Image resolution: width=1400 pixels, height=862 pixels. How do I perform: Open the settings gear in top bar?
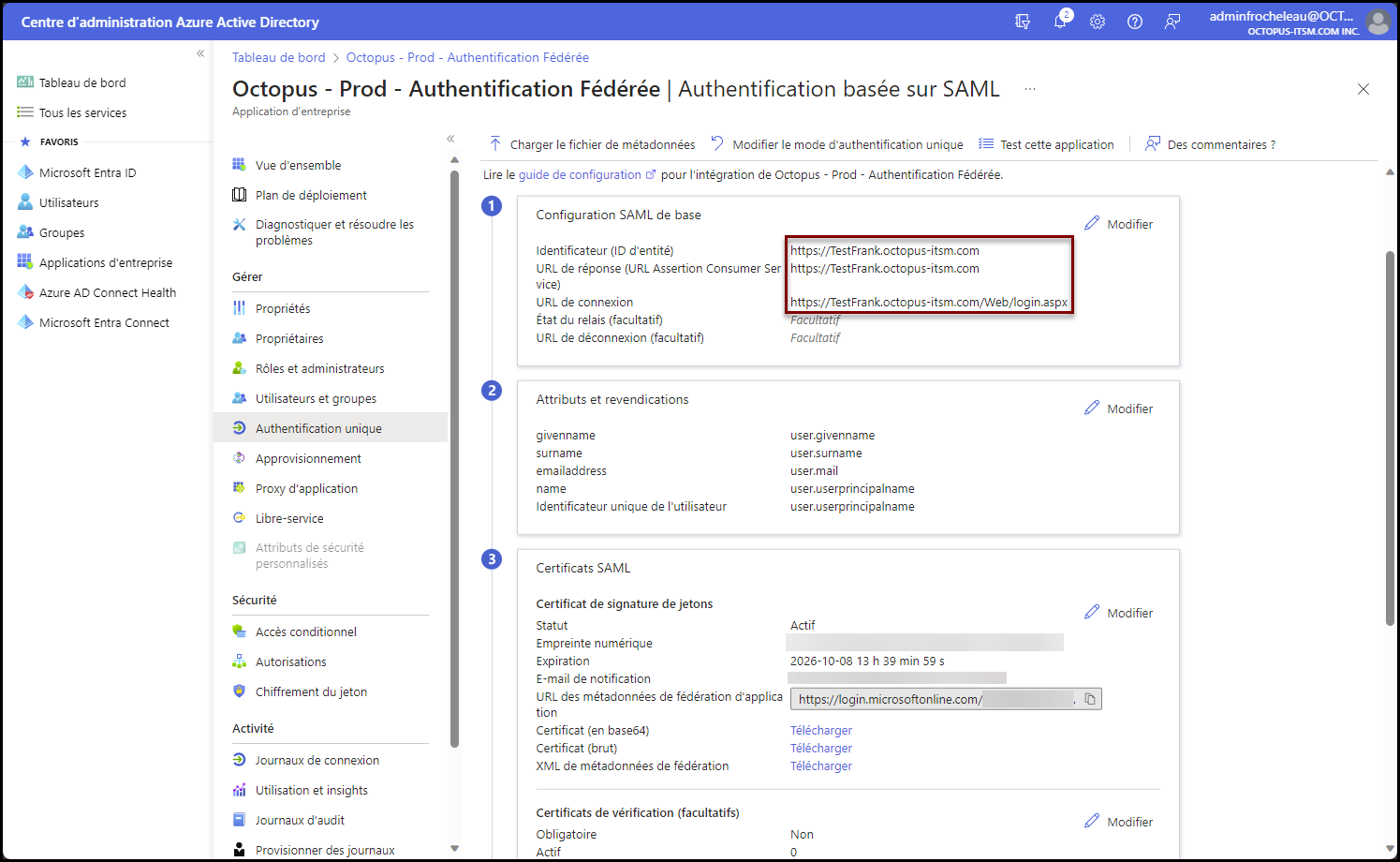(1098, 22)
